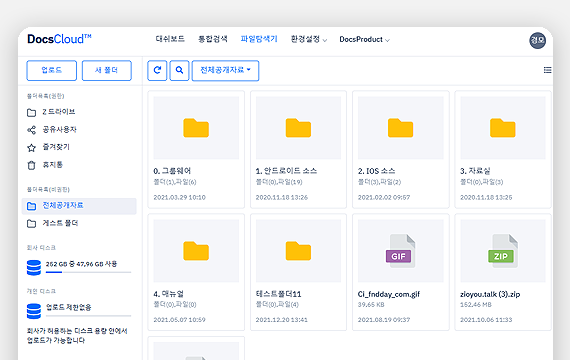Image resolution: width=570 pixels, height=360 pixels.
Task: Click the 테스트폴더11 folder name
Action: click(x=278, y=293)
